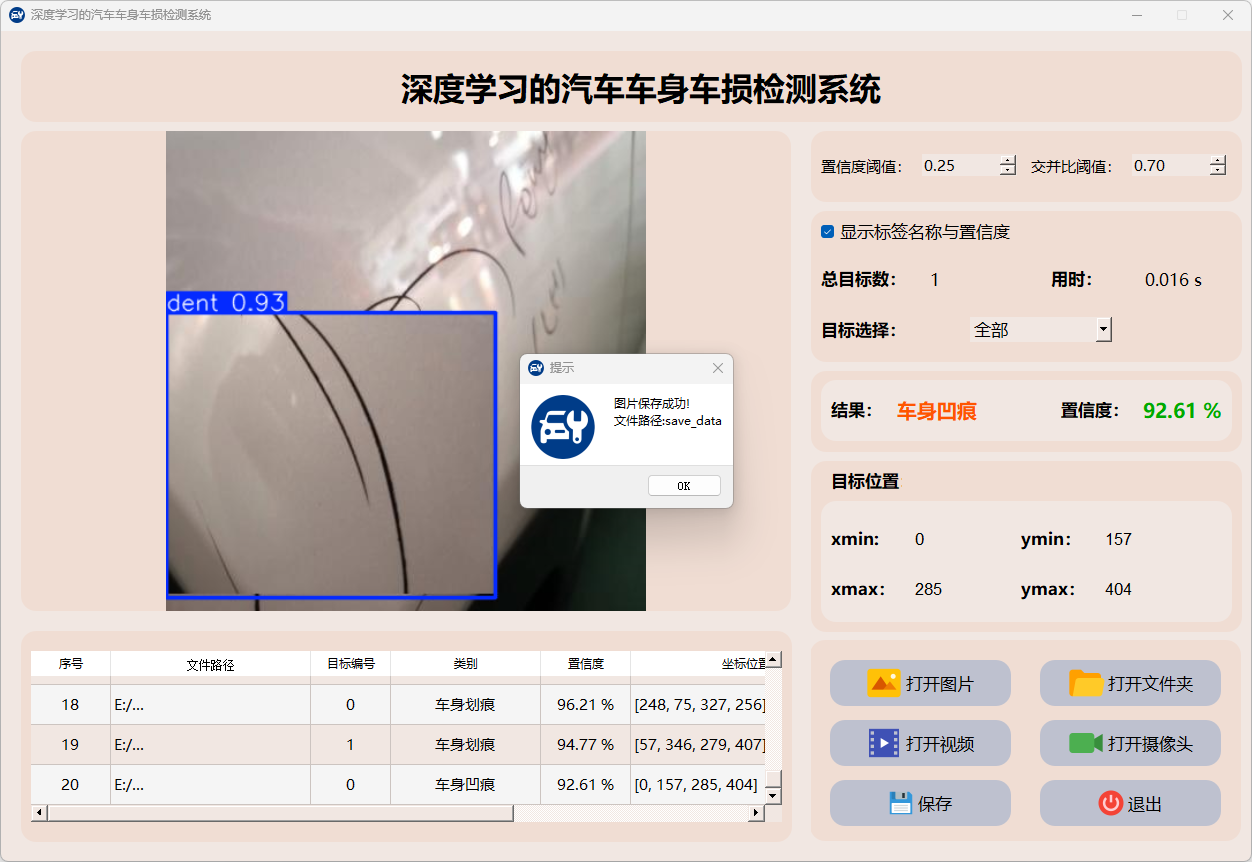The width and height of the screenshot is (1252, 862).
Task: Click the yellow folder icon for Open Folder
Action: click(x=1086, y=684)
